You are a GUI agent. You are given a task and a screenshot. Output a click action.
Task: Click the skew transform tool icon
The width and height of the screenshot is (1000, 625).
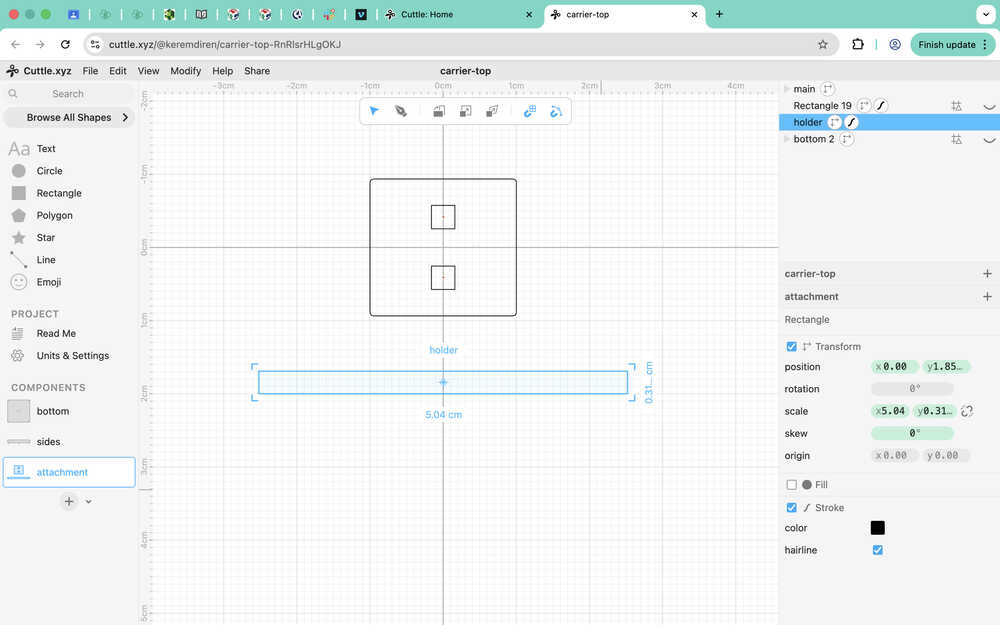(492, 112)
